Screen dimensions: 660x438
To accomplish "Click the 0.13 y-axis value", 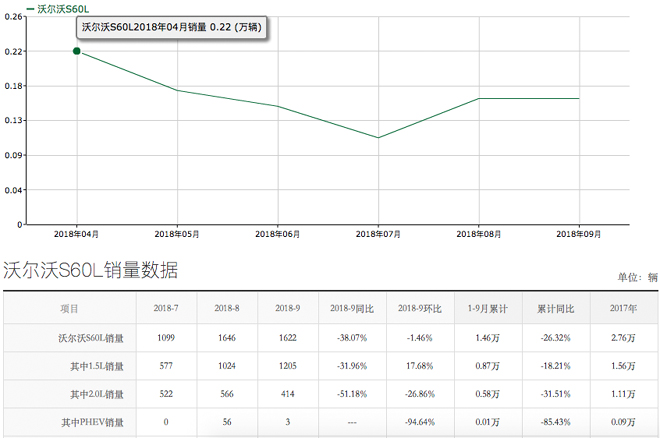I will tap(13, 120).
